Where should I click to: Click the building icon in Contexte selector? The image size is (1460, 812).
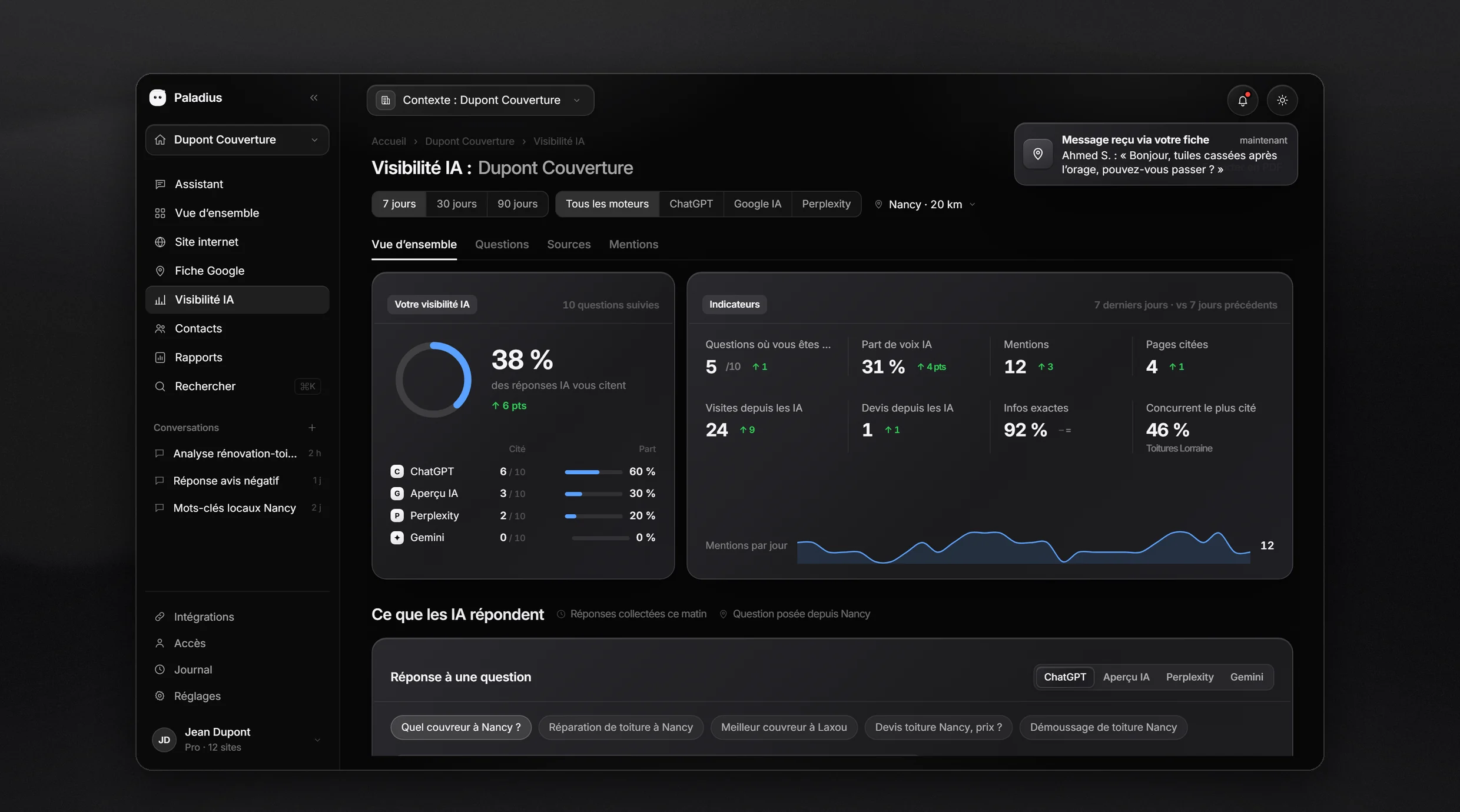[x=386, y=100]
